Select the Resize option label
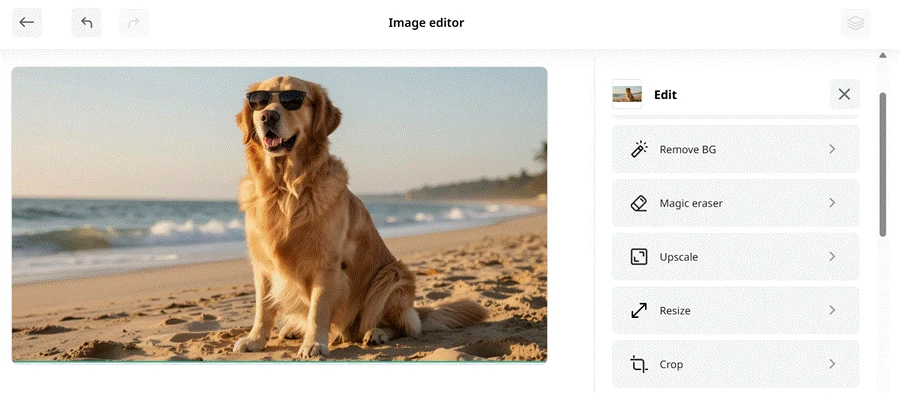Viewport: 900px width, 393px height. pyautogui.click(x=675, y=310)
